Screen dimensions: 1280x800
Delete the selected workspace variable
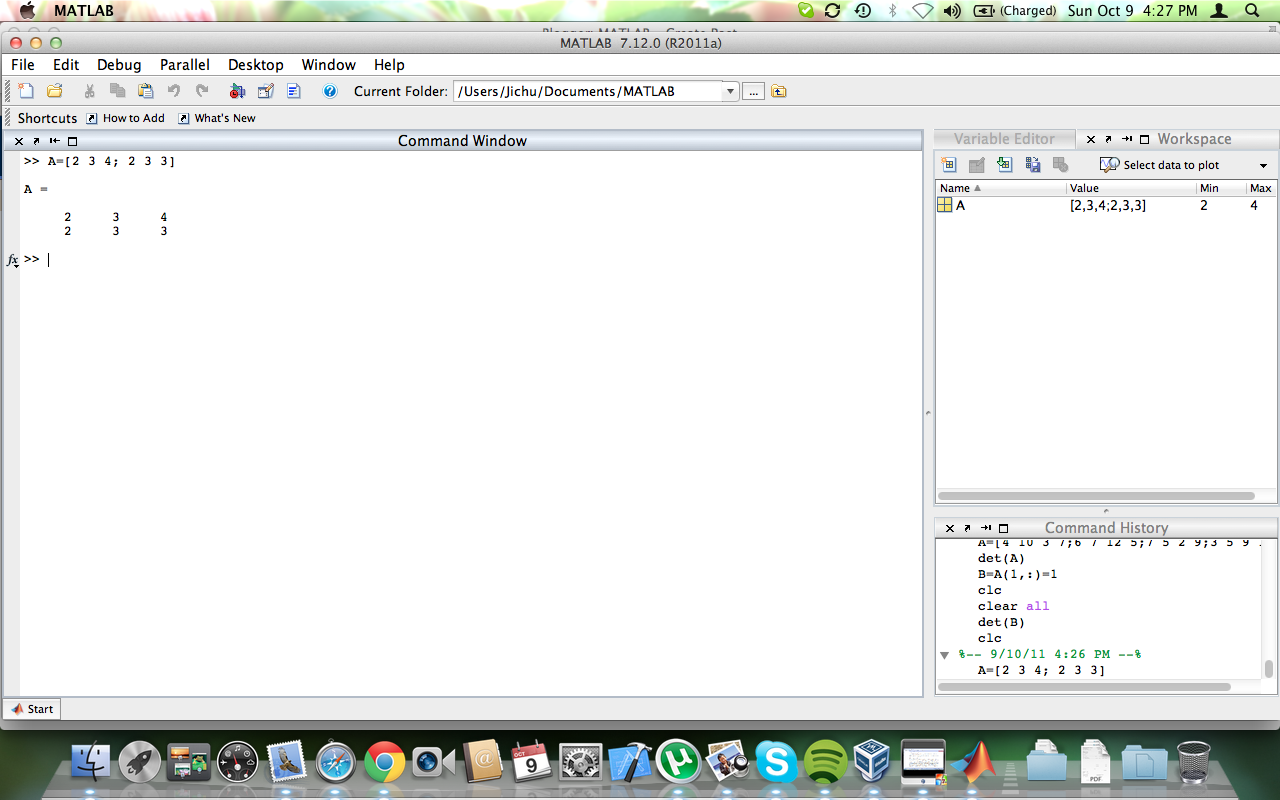pos(1061,165)
